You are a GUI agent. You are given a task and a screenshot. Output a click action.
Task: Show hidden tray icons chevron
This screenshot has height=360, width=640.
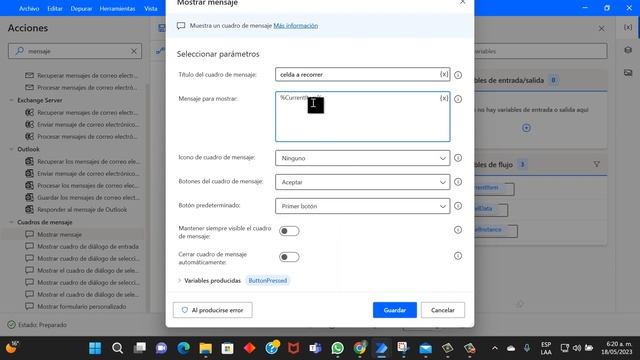click(x=495, y=348)
